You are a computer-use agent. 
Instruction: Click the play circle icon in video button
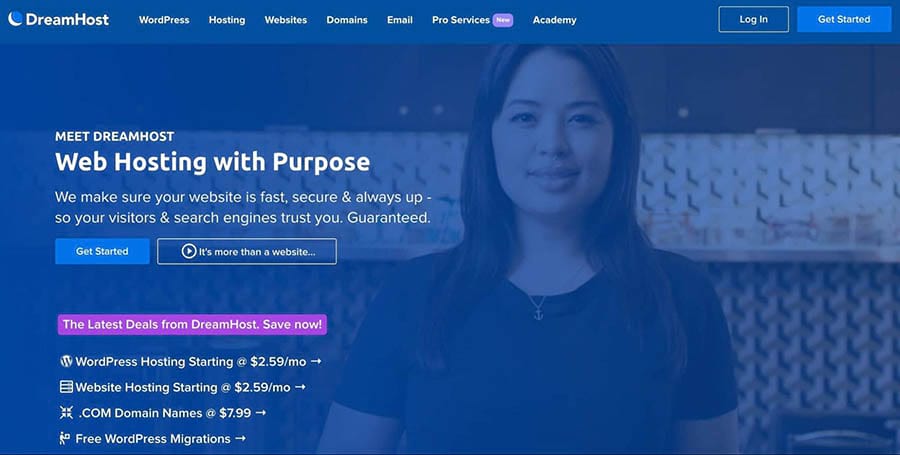(189, 251)
